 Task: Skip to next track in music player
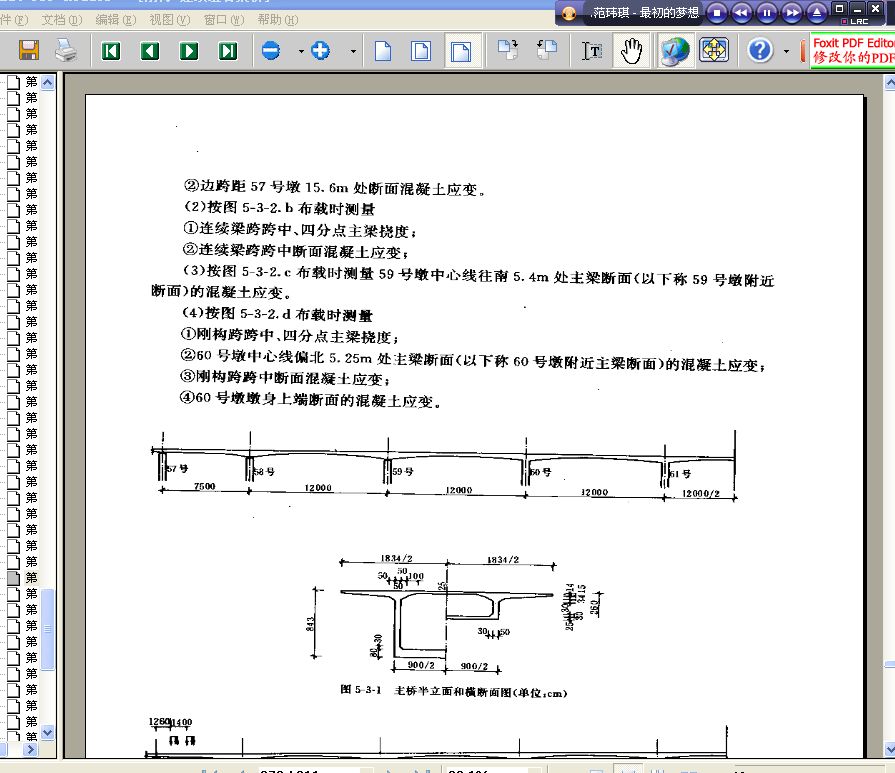pos(792,13)
